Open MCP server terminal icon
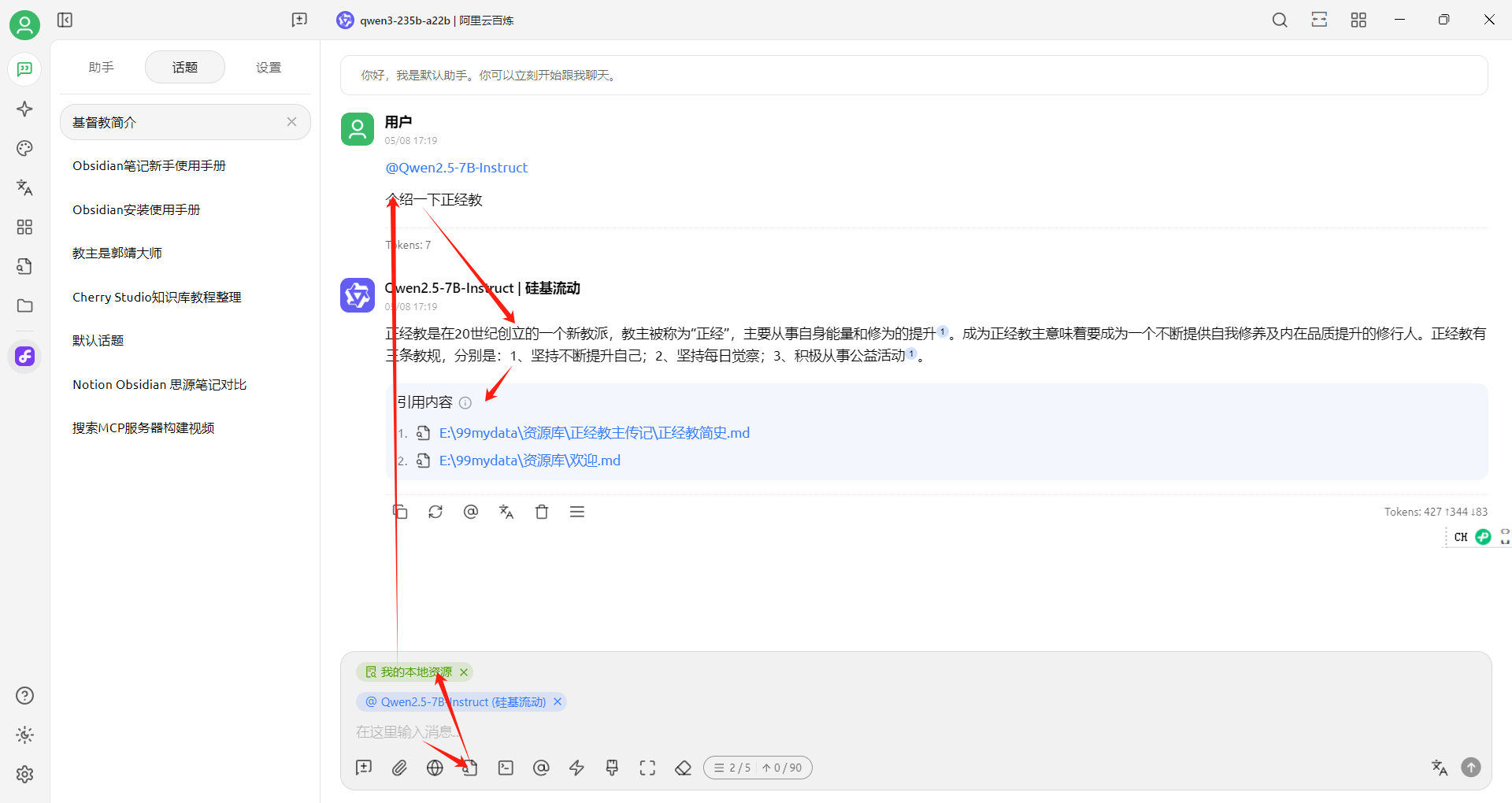1512x803 pixels. click(506, 768)
